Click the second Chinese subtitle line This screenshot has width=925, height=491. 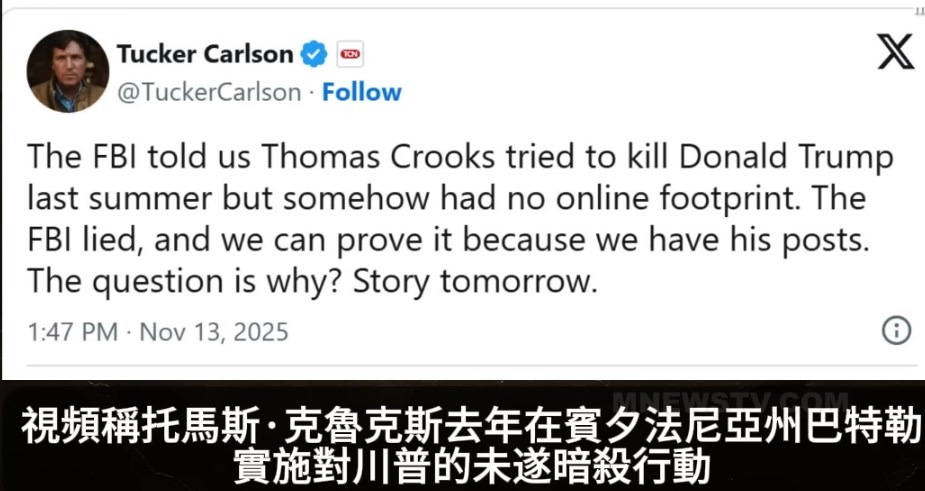pos(471,467)
